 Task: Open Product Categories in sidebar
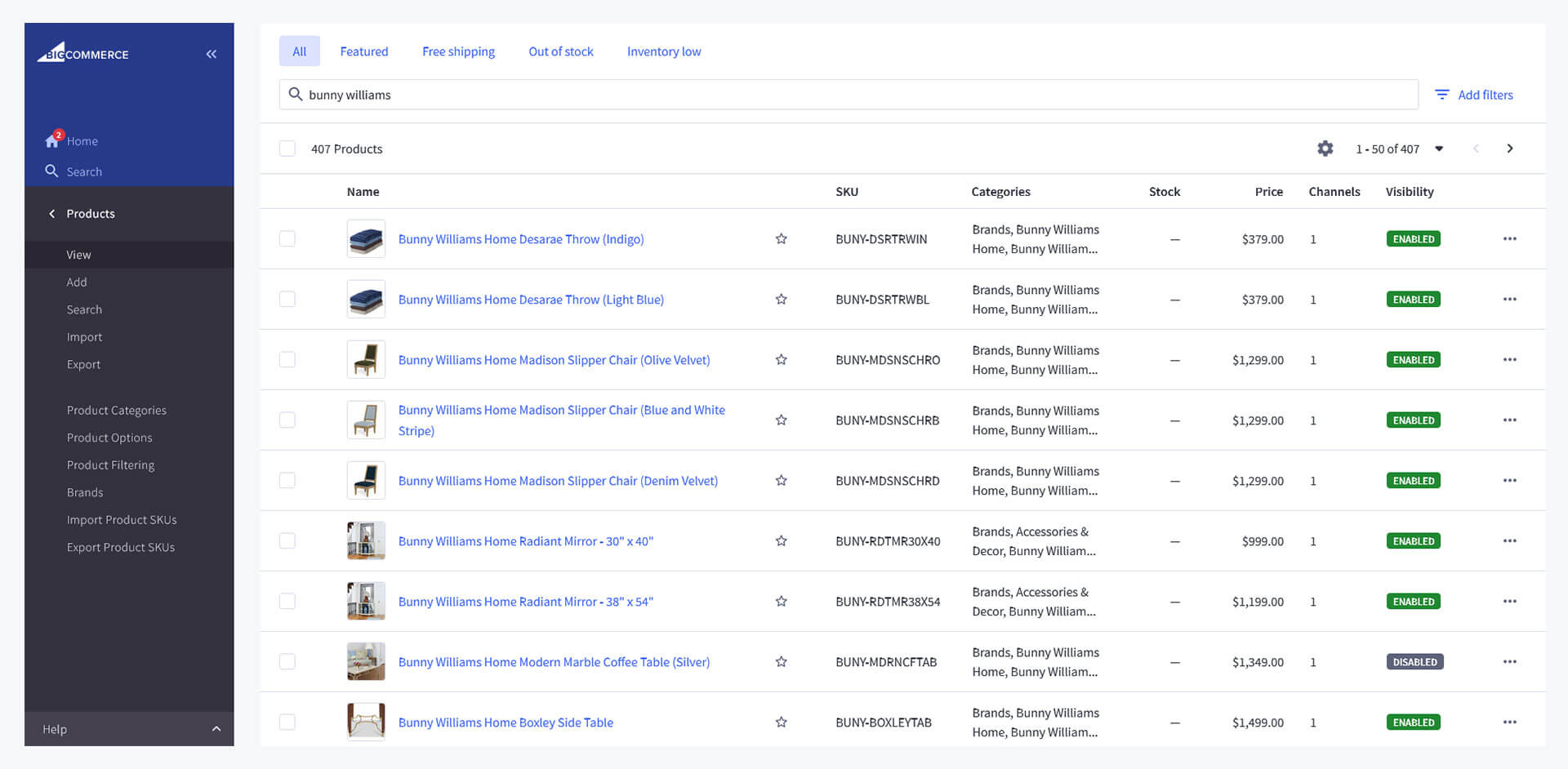(x=117, y=411)
